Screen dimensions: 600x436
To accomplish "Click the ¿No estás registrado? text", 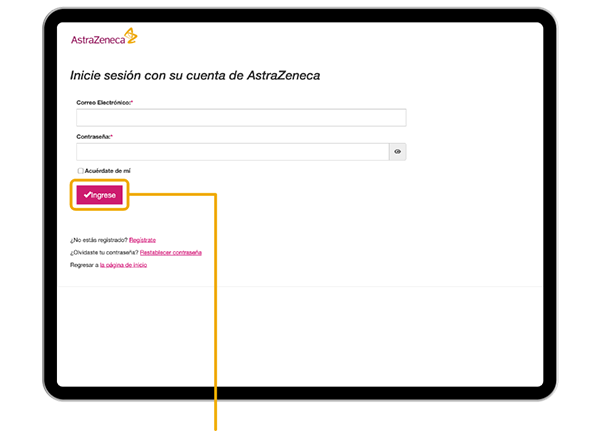I will click(x=98, y=240).
